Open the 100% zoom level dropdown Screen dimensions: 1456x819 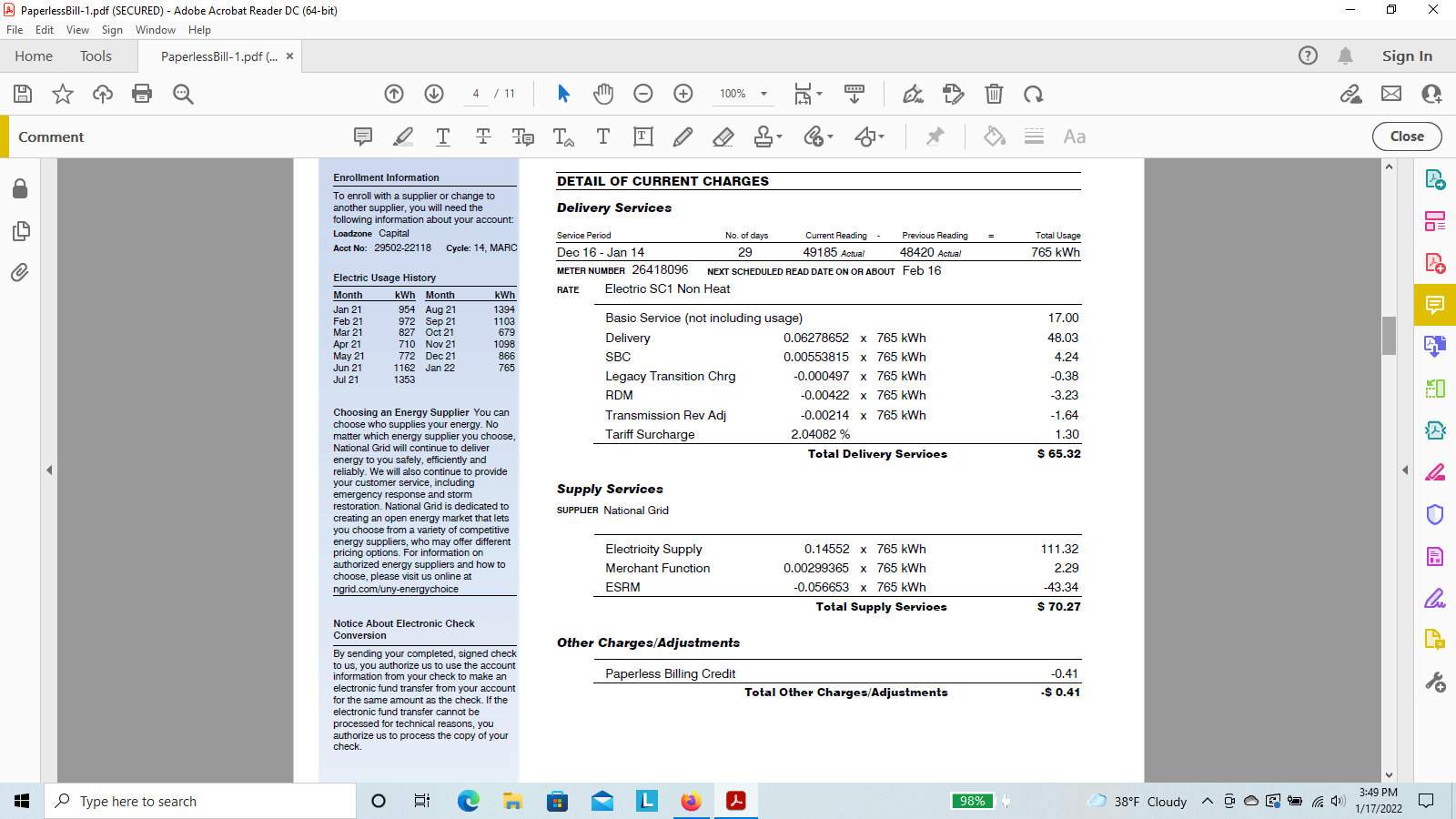coord(763,94)
